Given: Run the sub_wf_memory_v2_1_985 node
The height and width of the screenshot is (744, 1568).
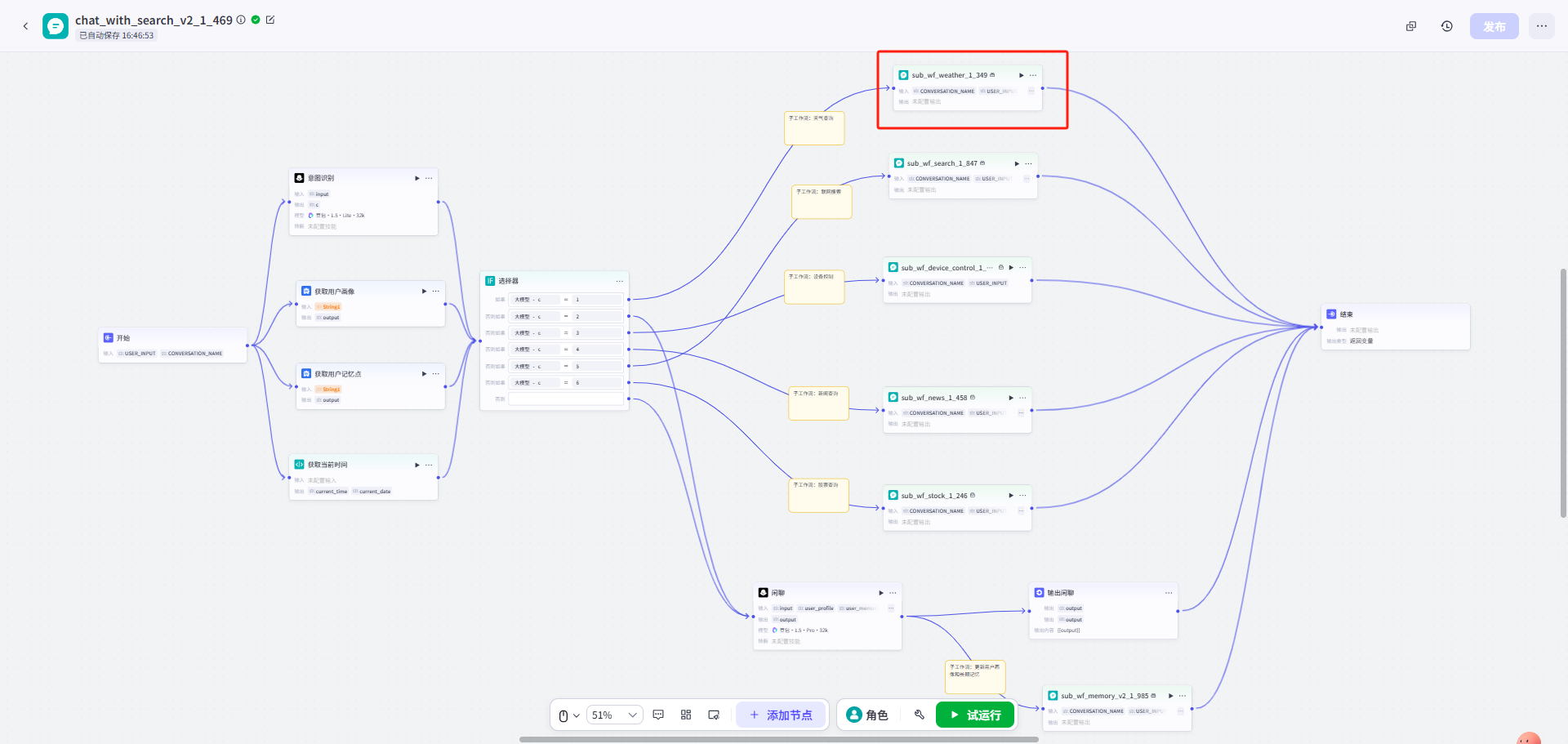Looking at the screenshot, I should click(x=1171, y=696).
